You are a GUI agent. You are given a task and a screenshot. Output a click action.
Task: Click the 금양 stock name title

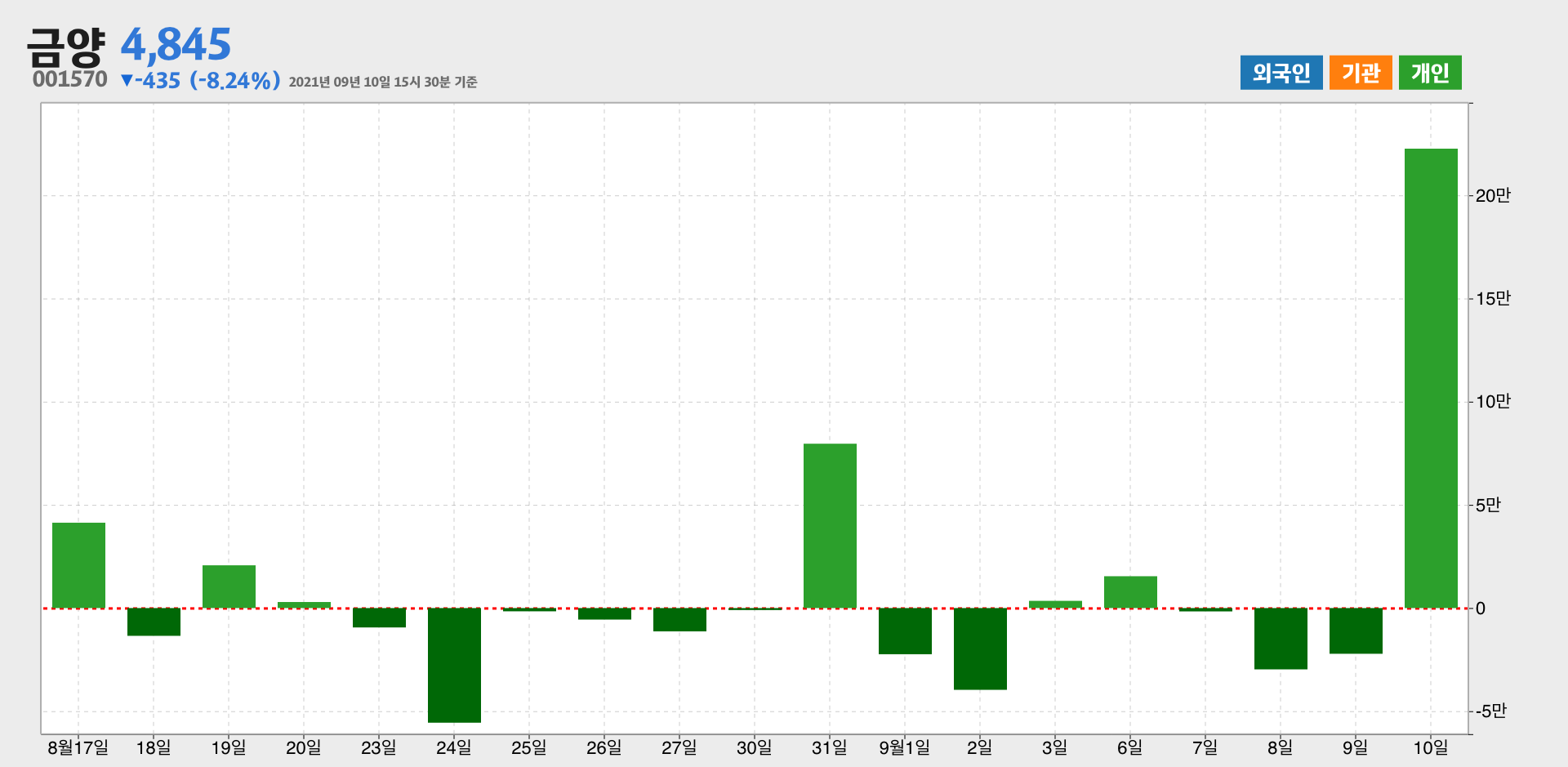pyautogui.click(x=66, y=47)
